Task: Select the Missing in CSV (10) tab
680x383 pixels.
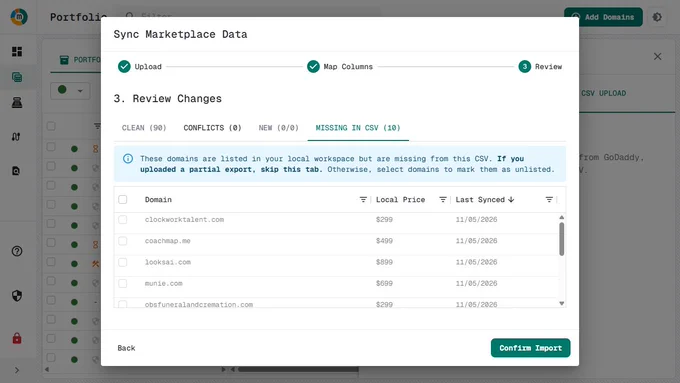Action: click(x=358, y=128)
